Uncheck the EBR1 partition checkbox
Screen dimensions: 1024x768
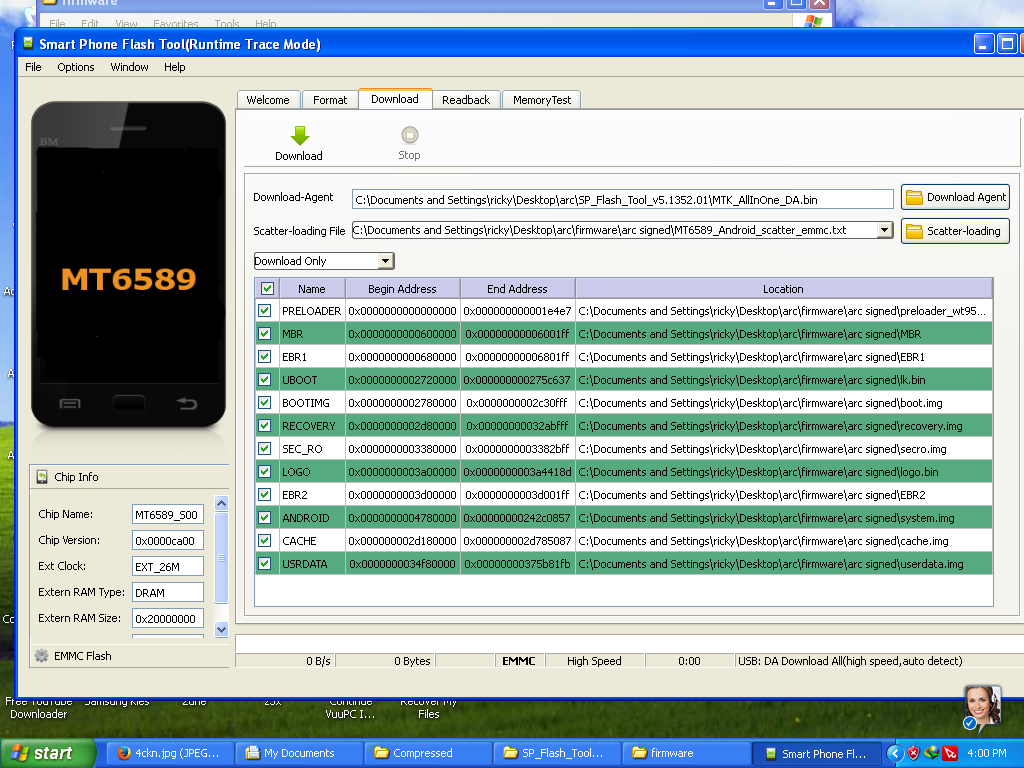click(264, 357)
